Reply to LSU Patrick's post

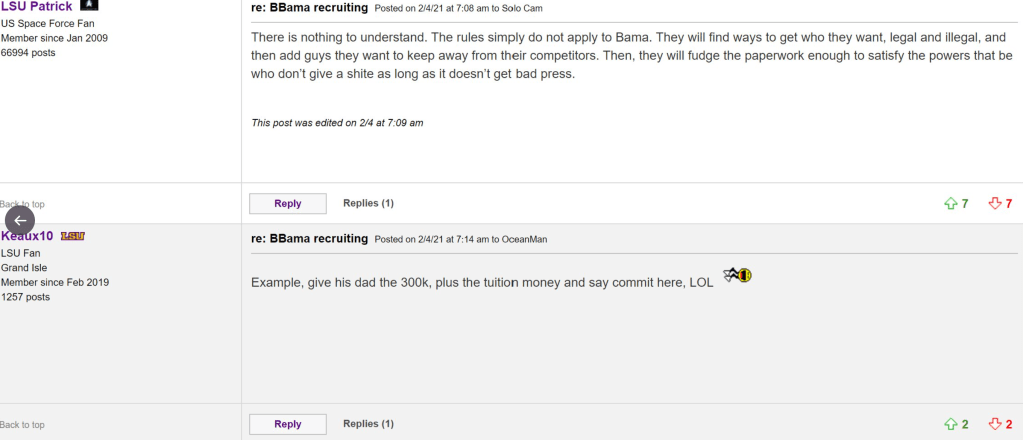(x=287, y=204)
